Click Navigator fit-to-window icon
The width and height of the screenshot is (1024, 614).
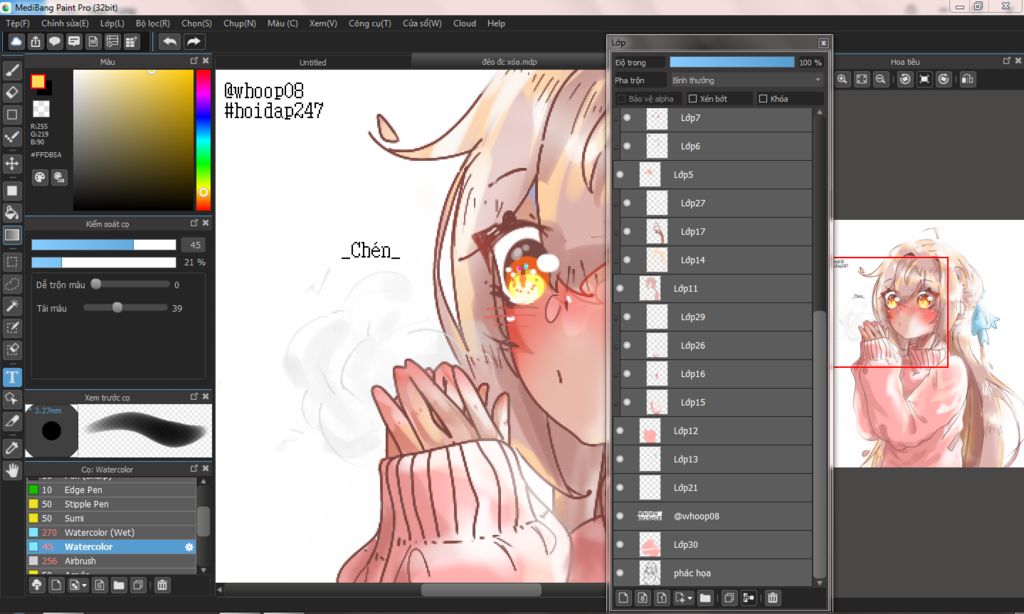click(x=862, y=79)
